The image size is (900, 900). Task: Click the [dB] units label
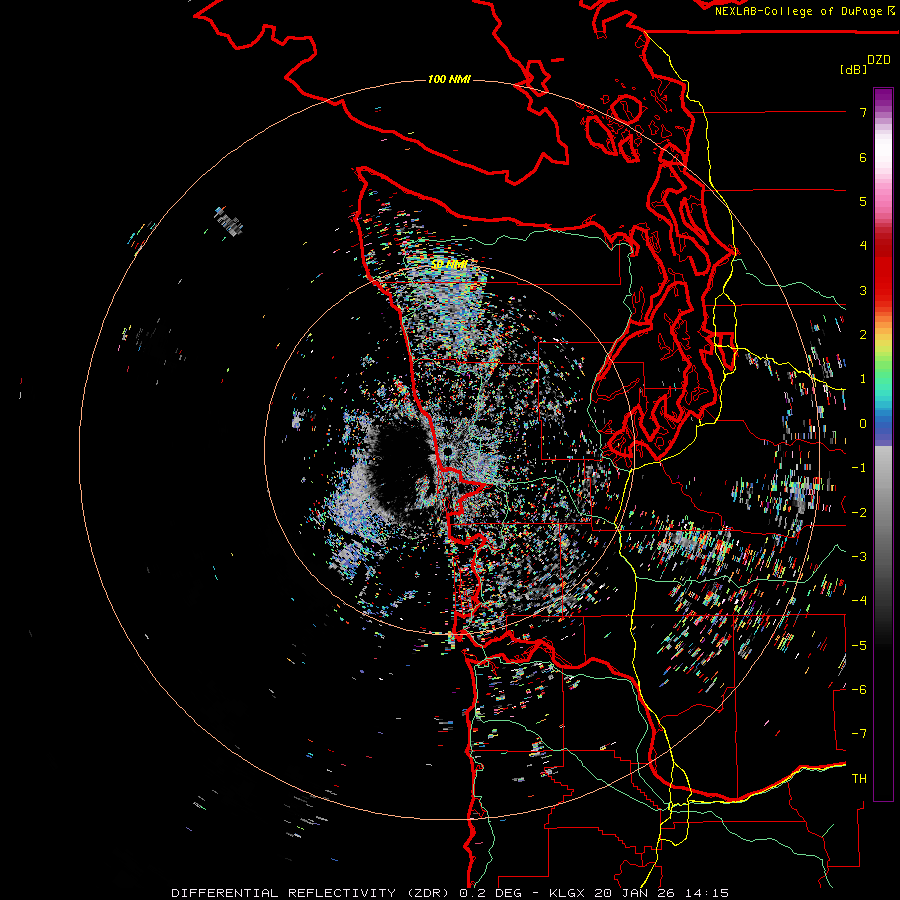[853, 69]
